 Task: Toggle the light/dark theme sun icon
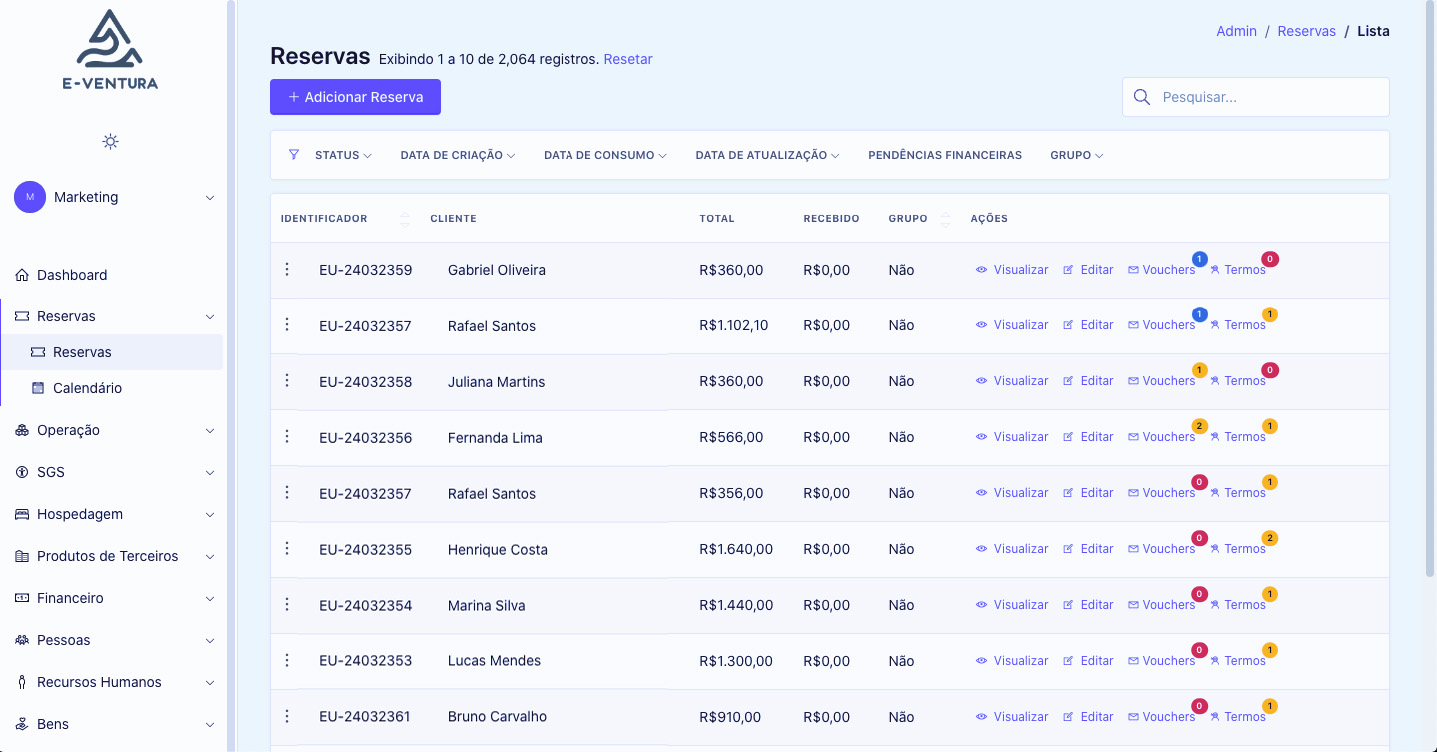pyautogui.click(x=111, y=141)
